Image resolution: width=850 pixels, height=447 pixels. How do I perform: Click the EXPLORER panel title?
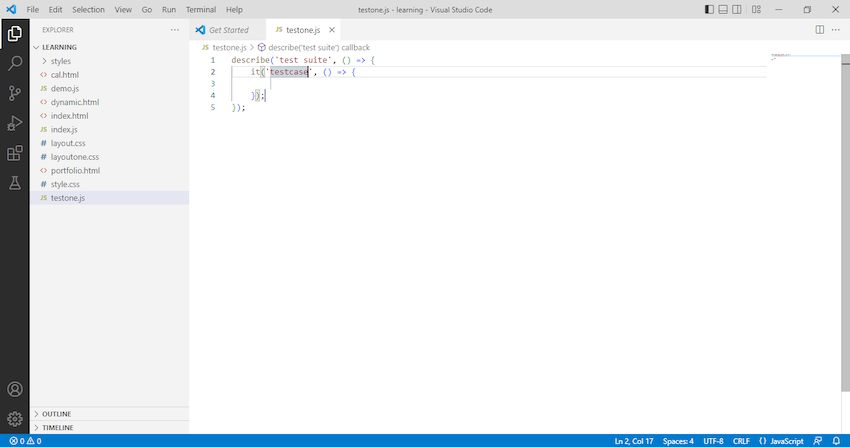(x=58, y=30)
